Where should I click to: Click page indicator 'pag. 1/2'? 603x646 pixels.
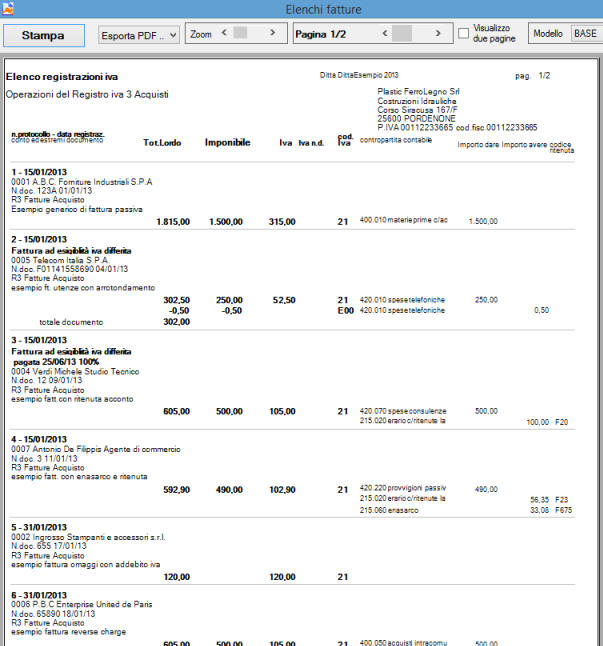(533, 76)
